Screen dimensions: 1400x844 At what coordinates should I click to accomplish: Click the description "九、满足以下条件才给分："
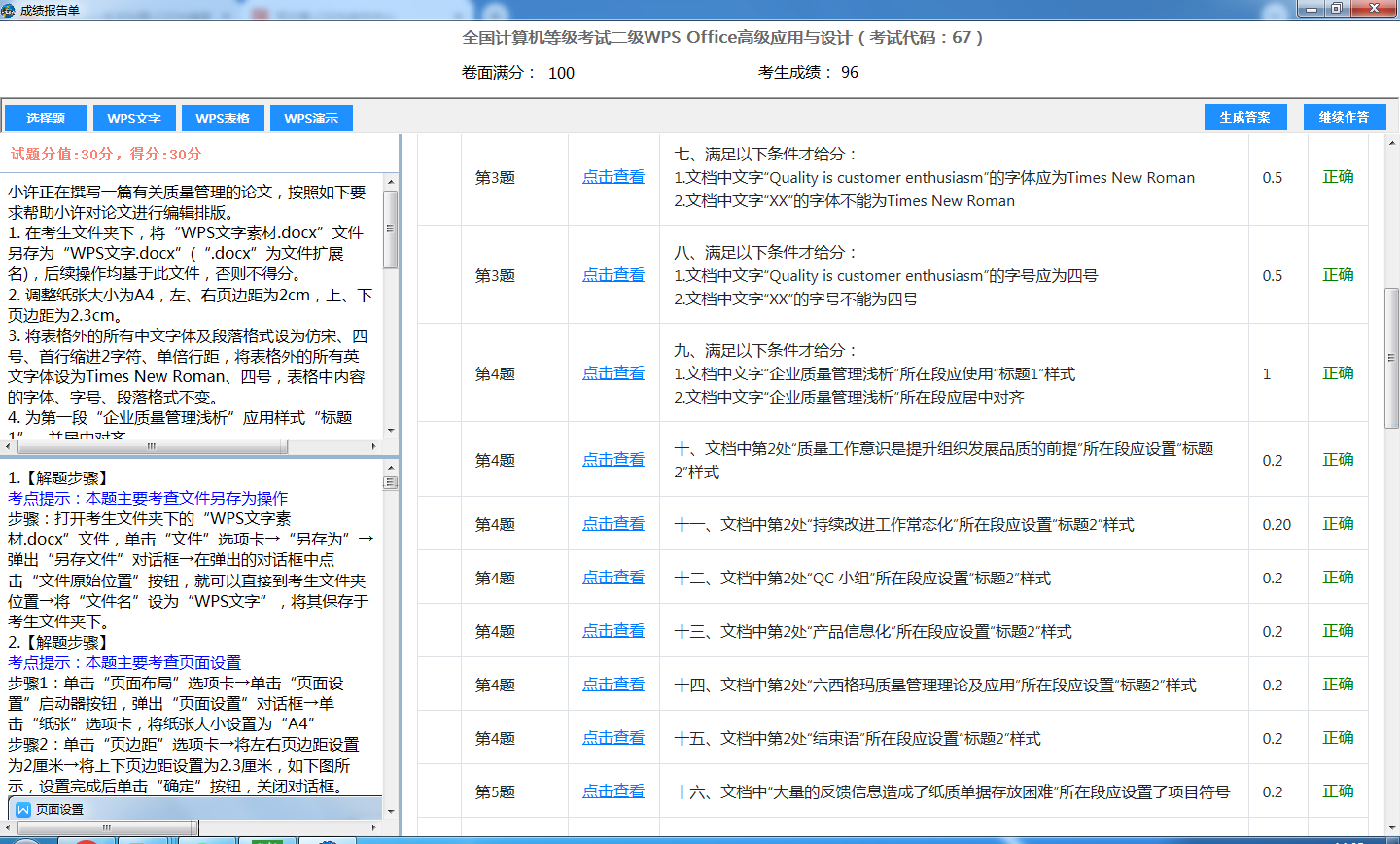(x=766, y=350)
